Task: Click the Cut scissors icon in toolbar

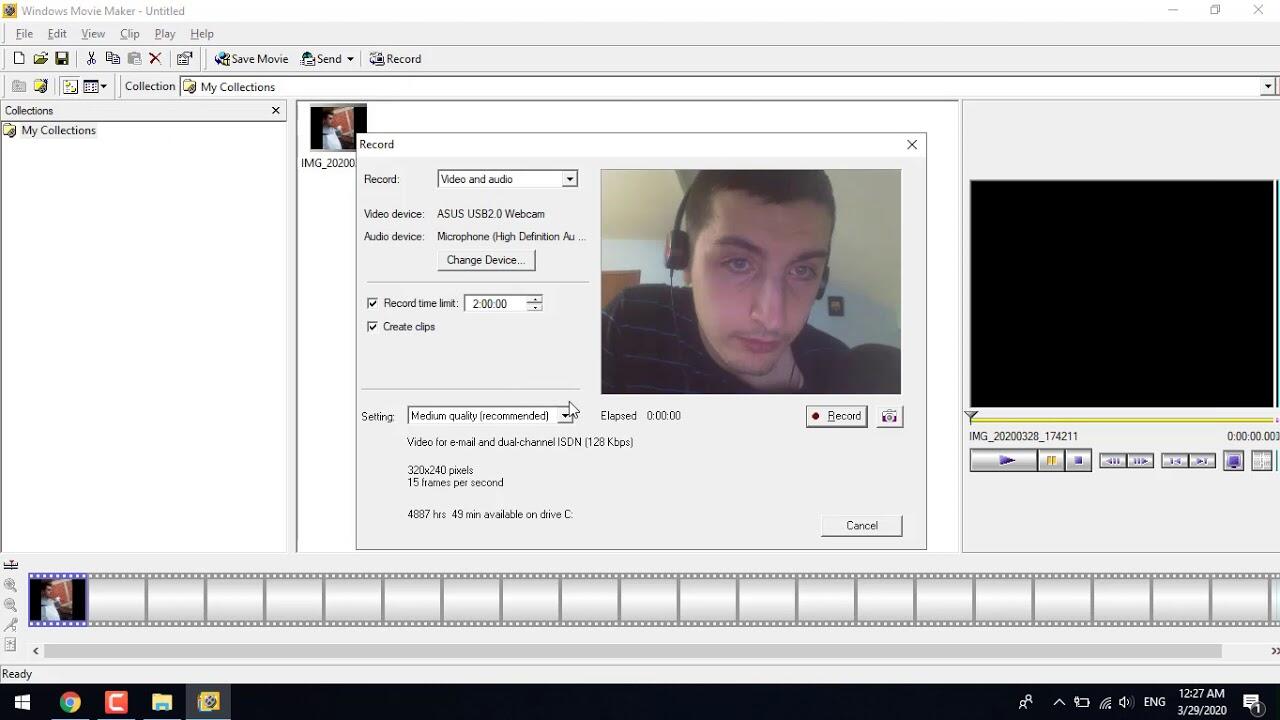Action: [x=91, y=59]
